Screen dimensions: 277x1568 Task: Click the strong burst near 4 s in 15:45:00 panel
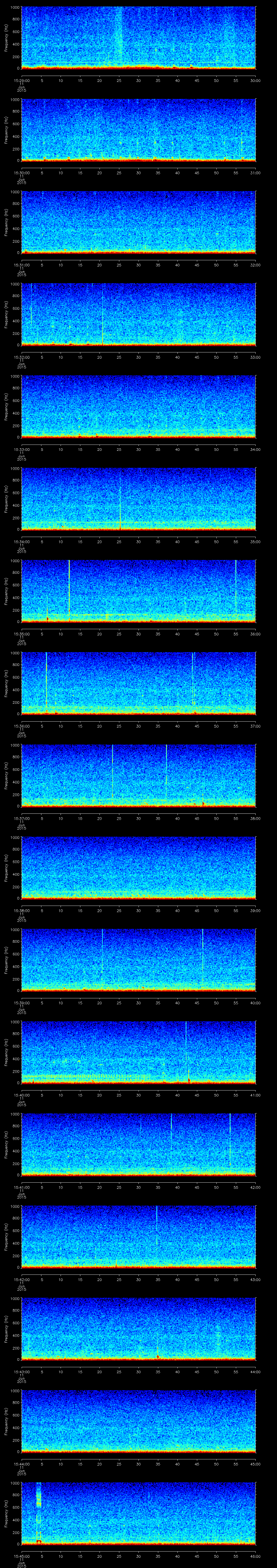click(x=38, y=1513)
